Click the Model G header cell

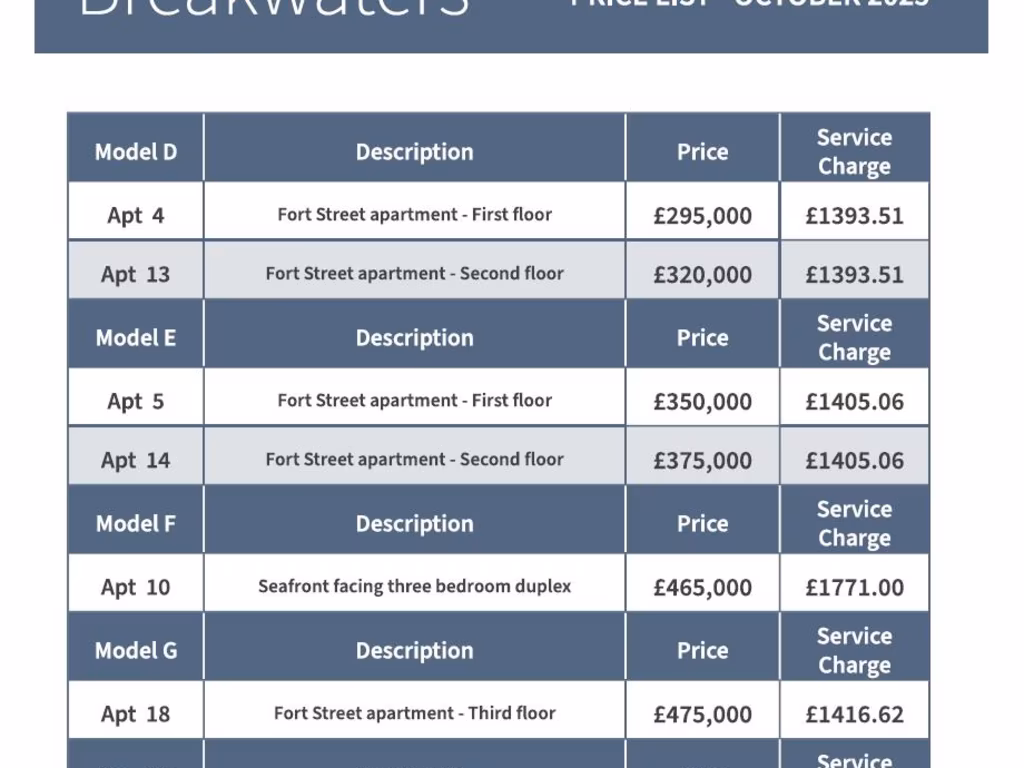(136, 651)
